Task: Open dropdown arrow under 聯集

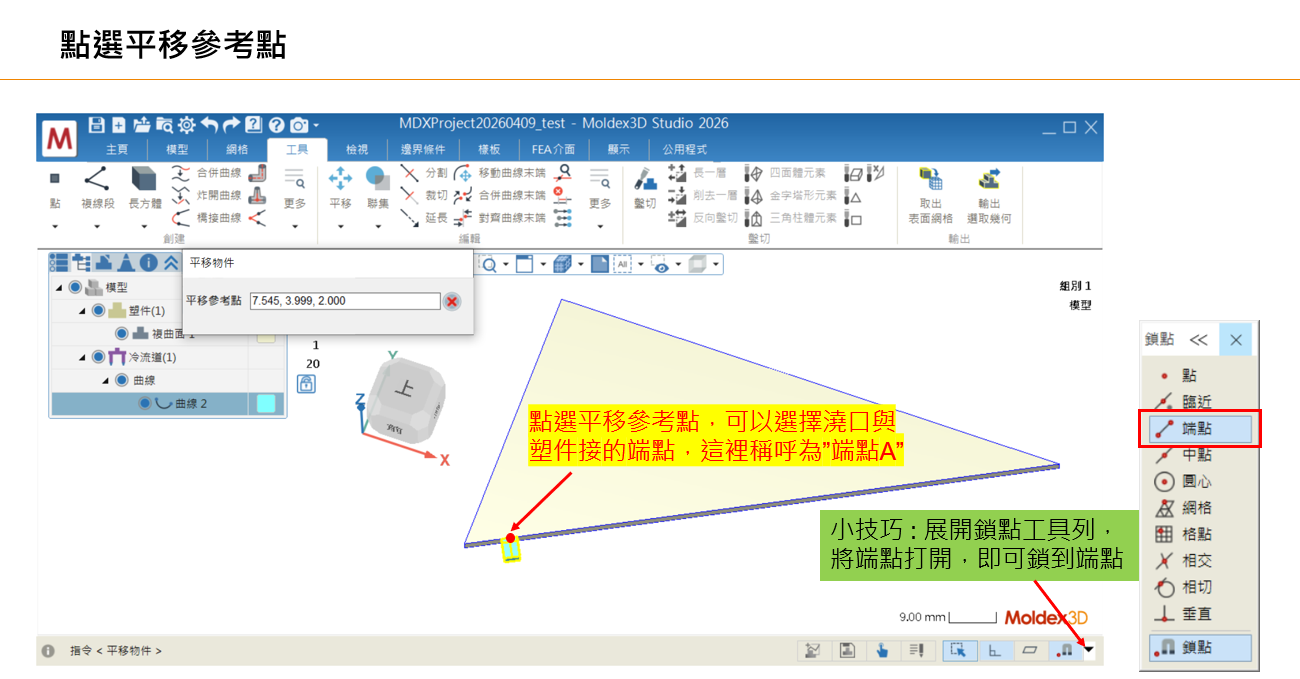Action: (377, 227)
